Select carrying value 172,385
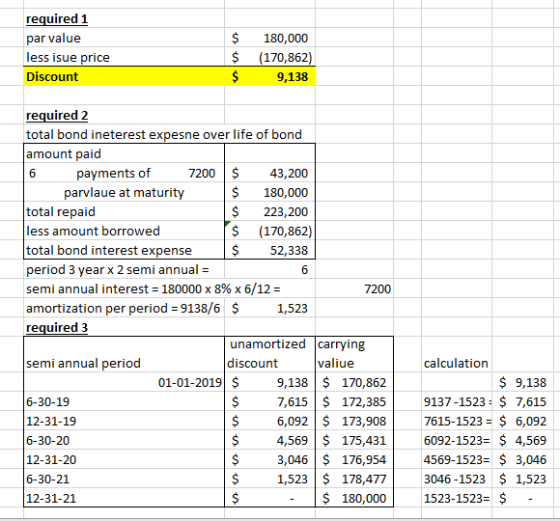Viewport: 560px width, 521px height. tap(354, 402)
